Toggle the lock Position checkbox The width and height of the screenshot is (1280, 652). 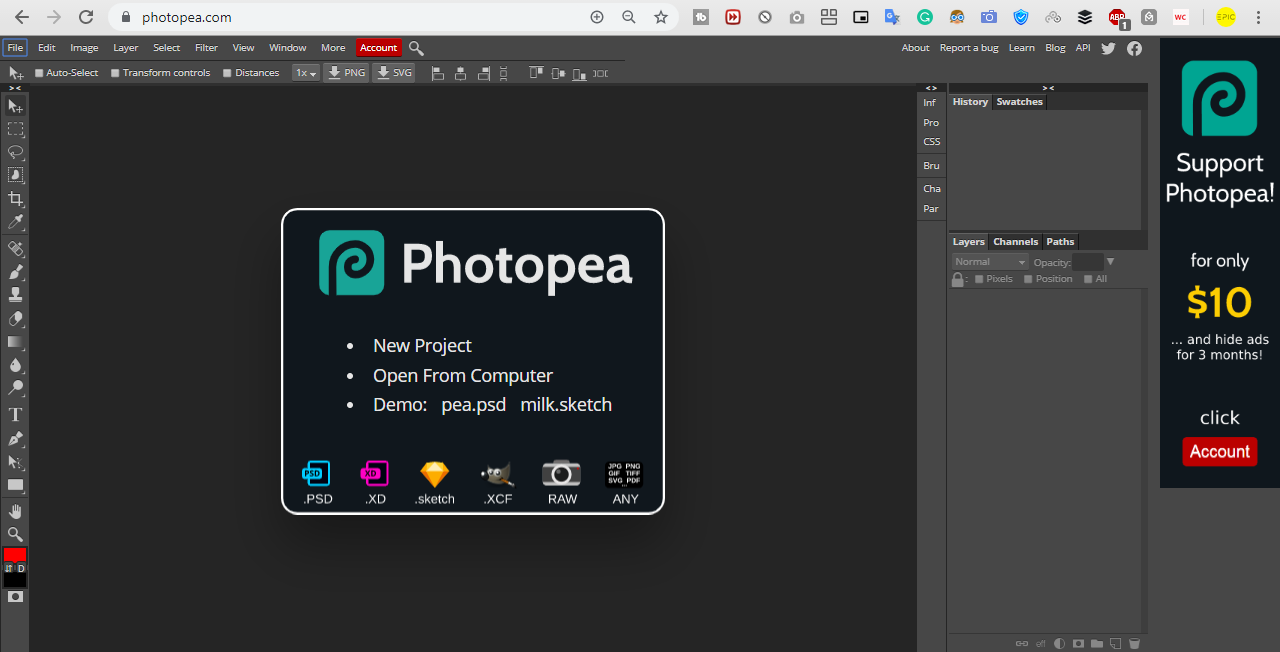(x=1028, y=279)
